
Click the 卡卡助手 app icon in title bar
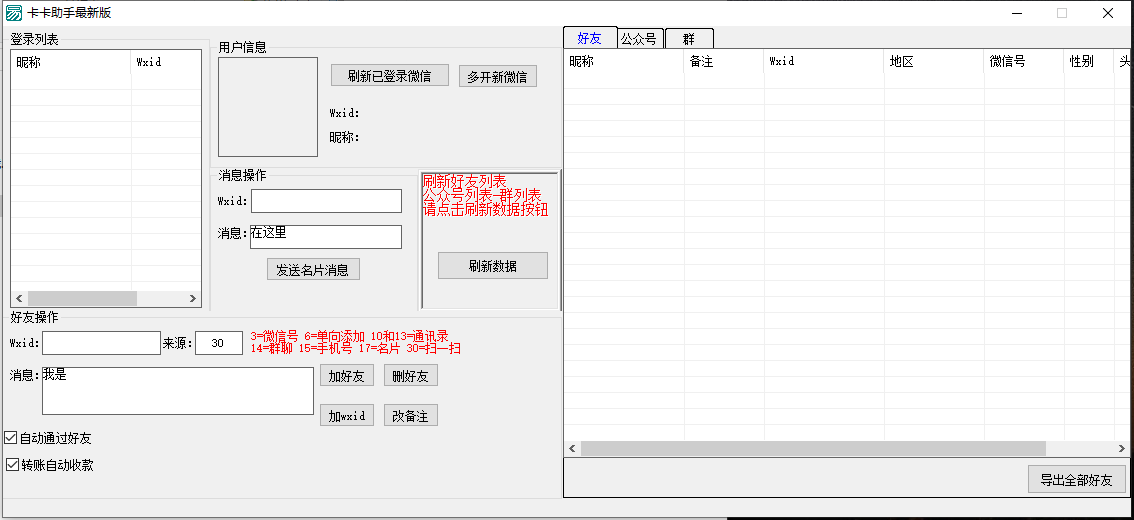click(14, 13)
